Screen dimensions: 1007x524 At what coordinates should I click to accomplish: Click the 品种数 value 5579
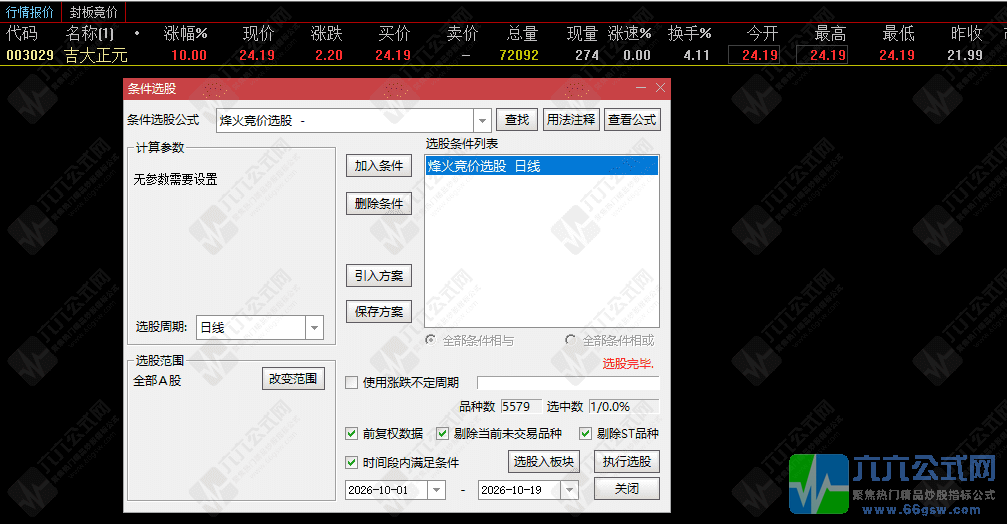tap(521, 406)
